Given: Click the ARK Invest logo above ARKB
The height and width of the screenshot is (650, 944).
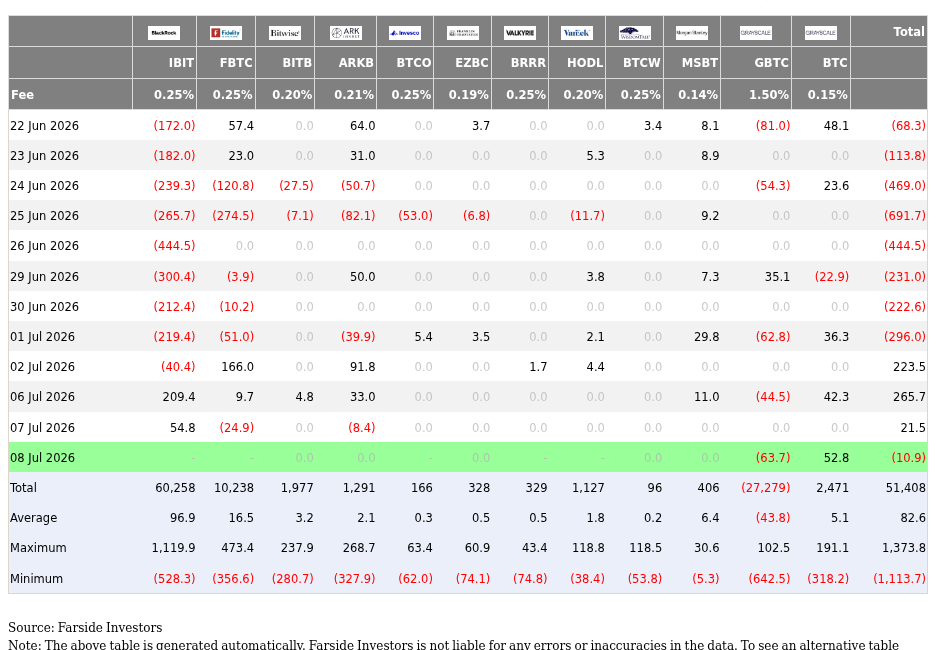Looking at the screenshot, I should point(346,32).
